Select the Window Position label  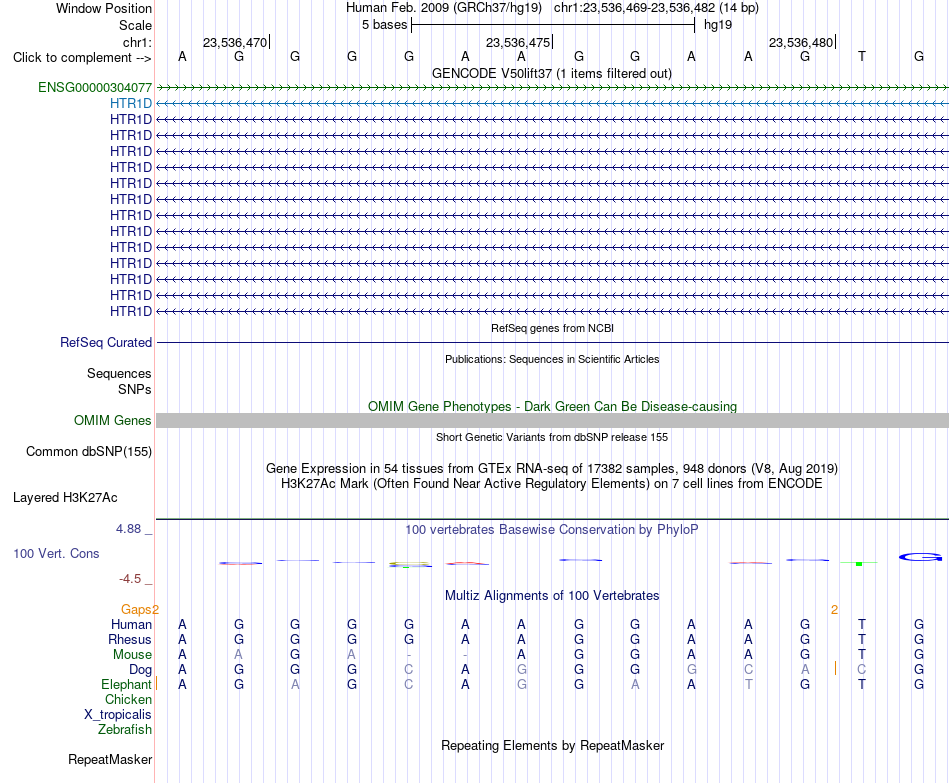coord(104,8)
